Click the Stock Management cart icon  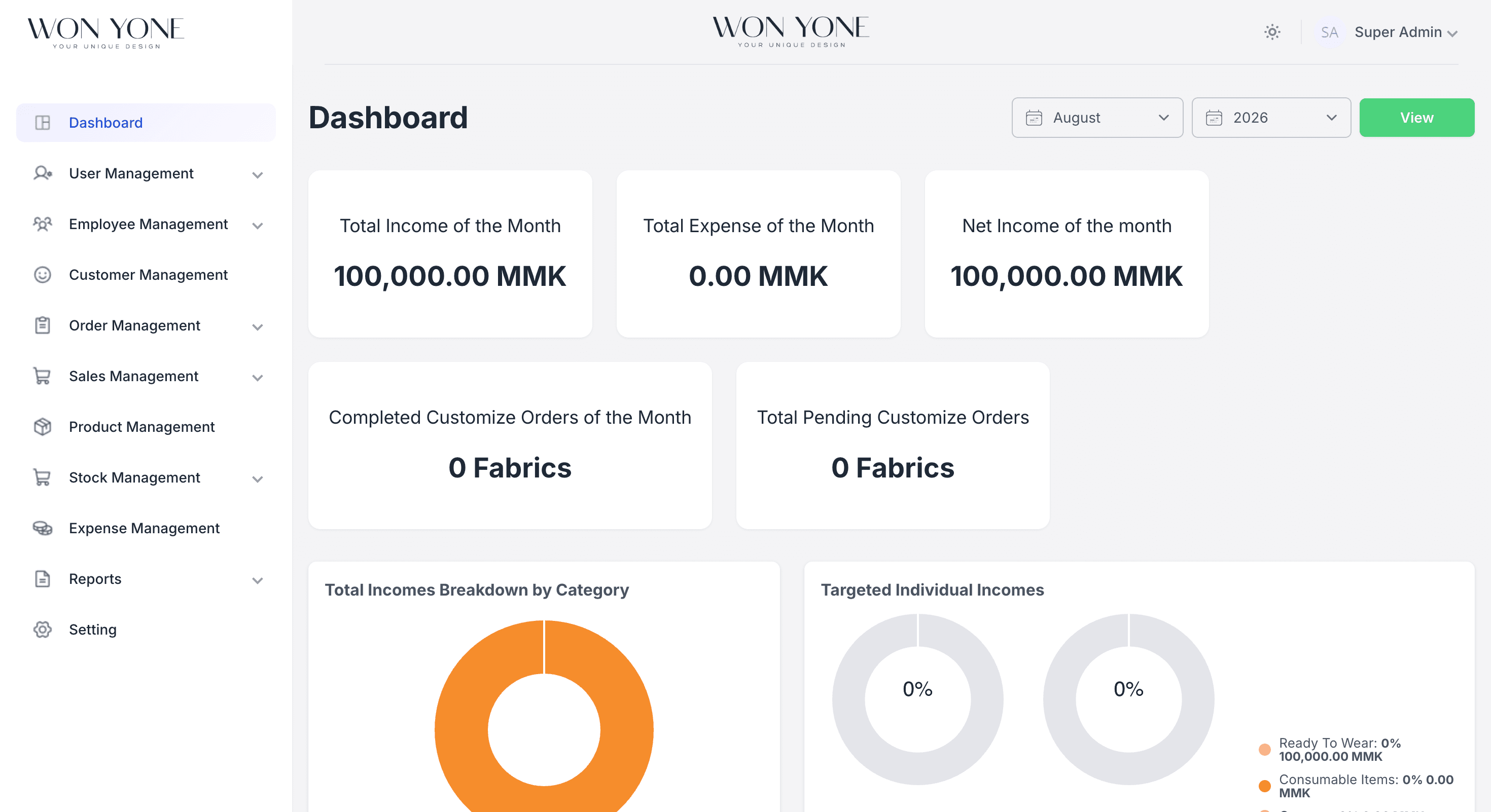coord(42,477)
